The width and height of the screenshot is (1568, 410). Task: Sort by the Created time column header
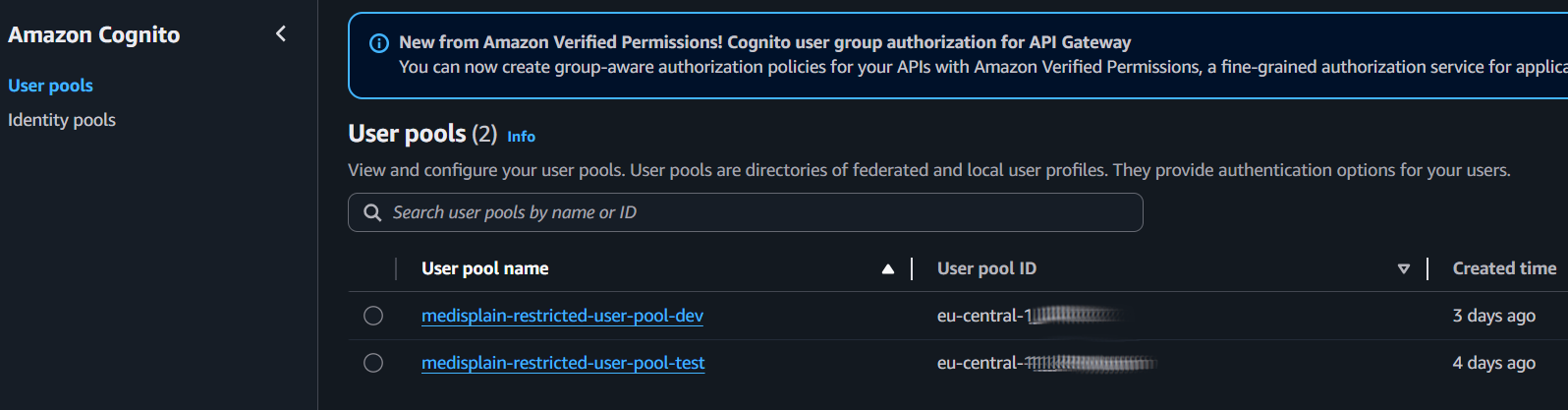coord(1504,268)
